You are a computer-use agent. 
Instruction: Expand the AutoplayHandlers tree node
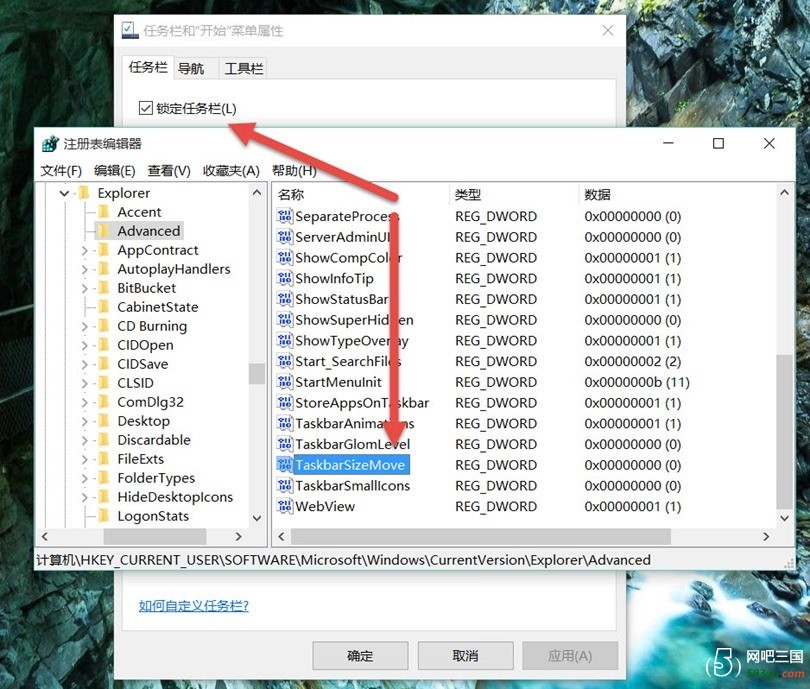(x=85, y=269)
